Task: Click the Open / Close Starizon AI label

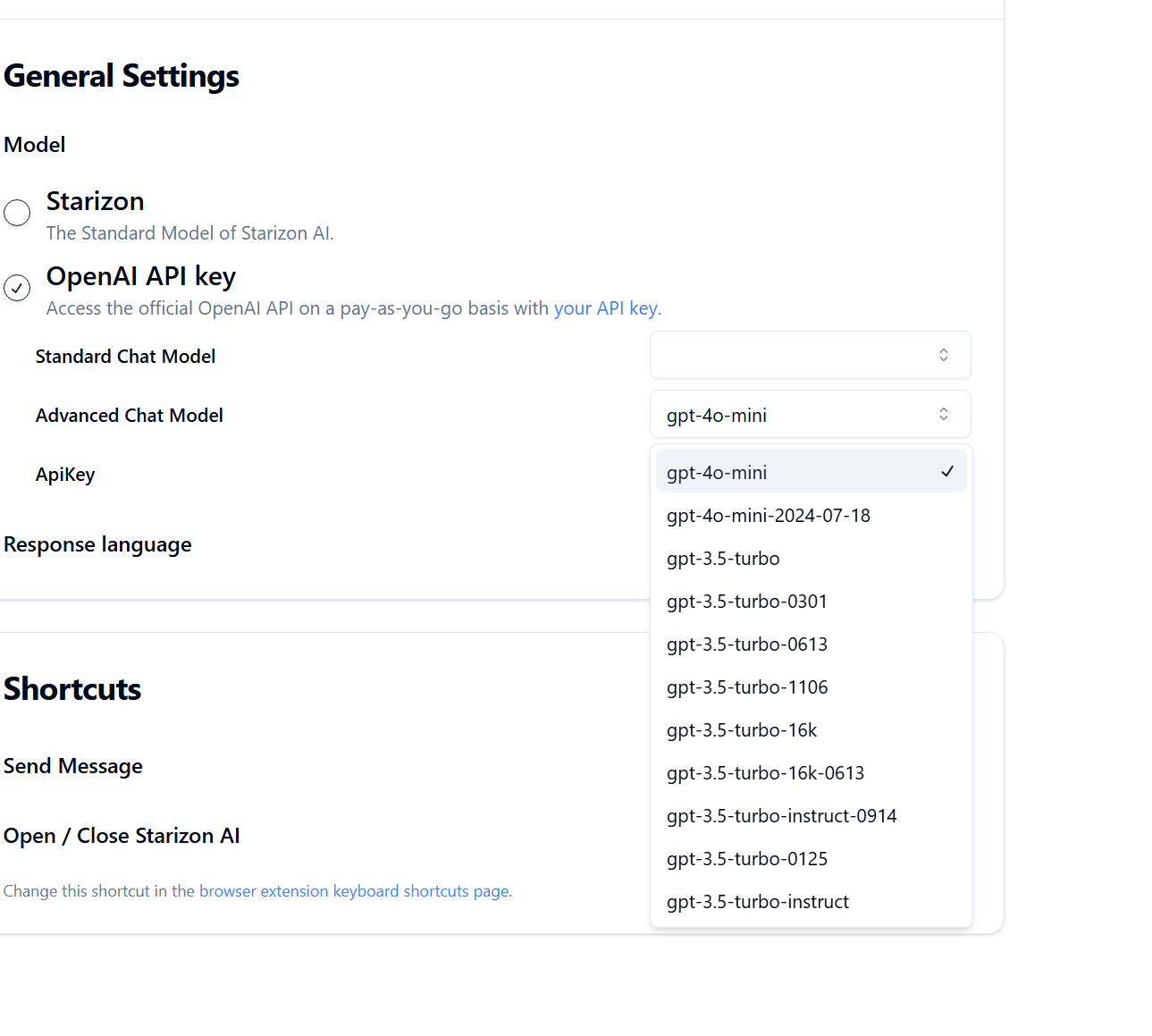Action: coord(122,836)
